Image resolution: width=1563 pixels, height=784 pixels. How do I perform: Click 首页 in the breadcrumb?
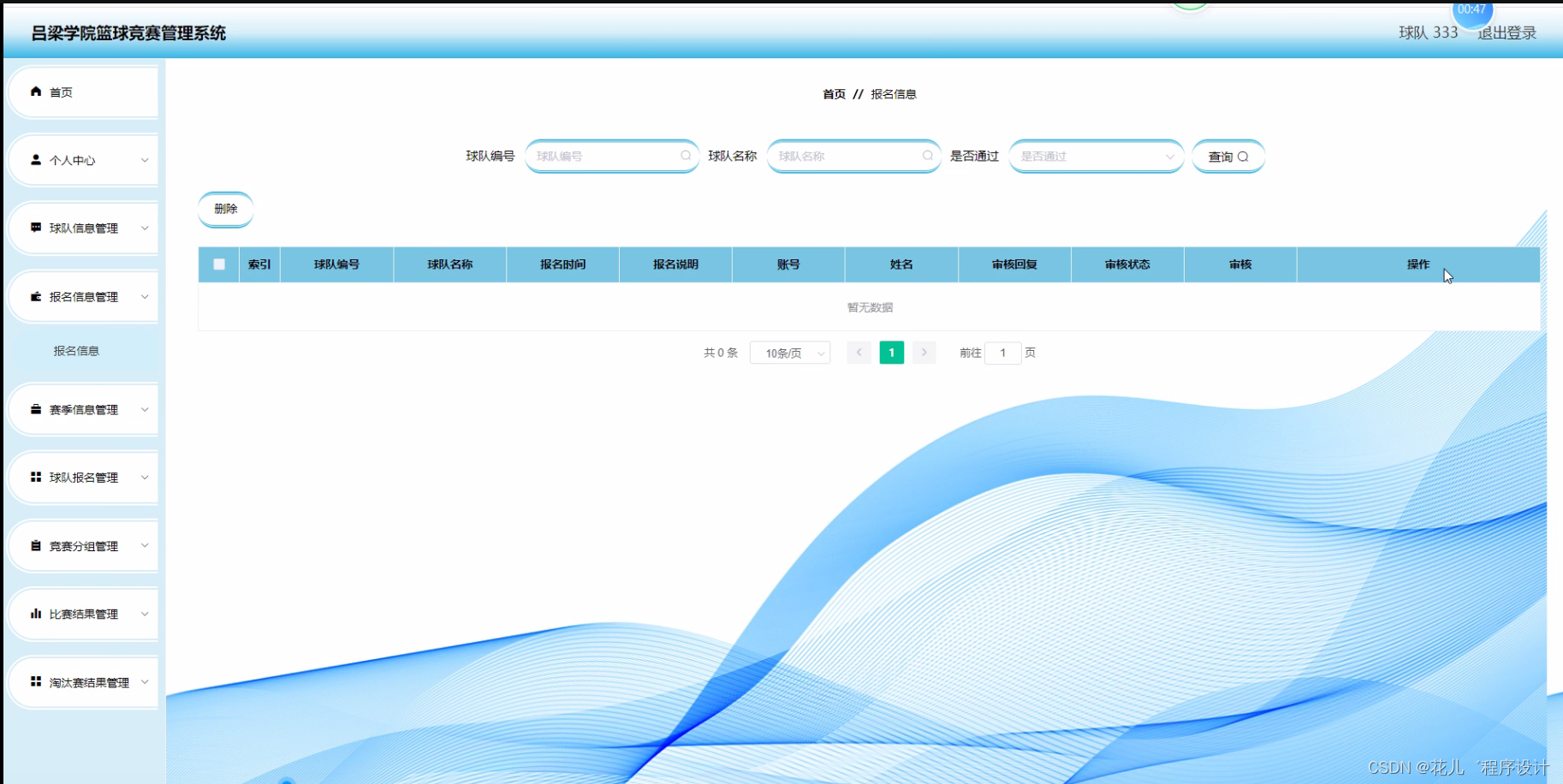(x=833, y=93)
